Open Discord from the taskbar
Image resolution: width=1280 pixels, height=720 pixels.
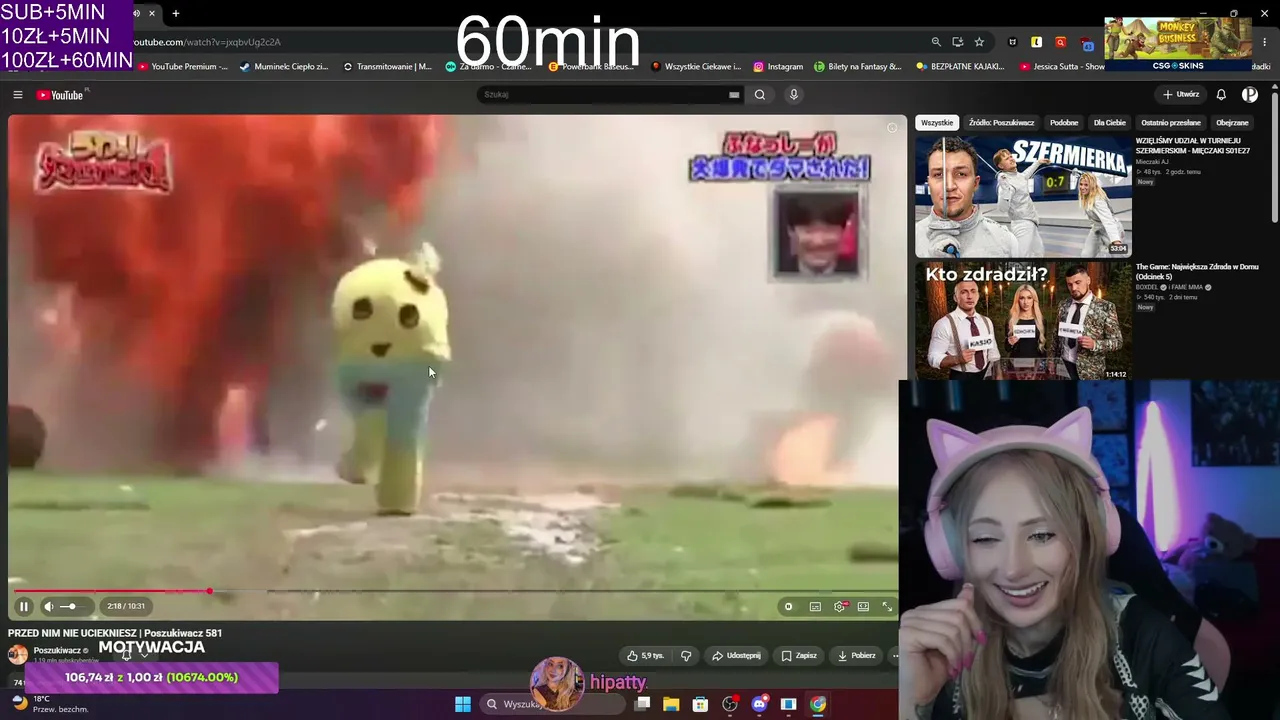(x=759, y=704)
